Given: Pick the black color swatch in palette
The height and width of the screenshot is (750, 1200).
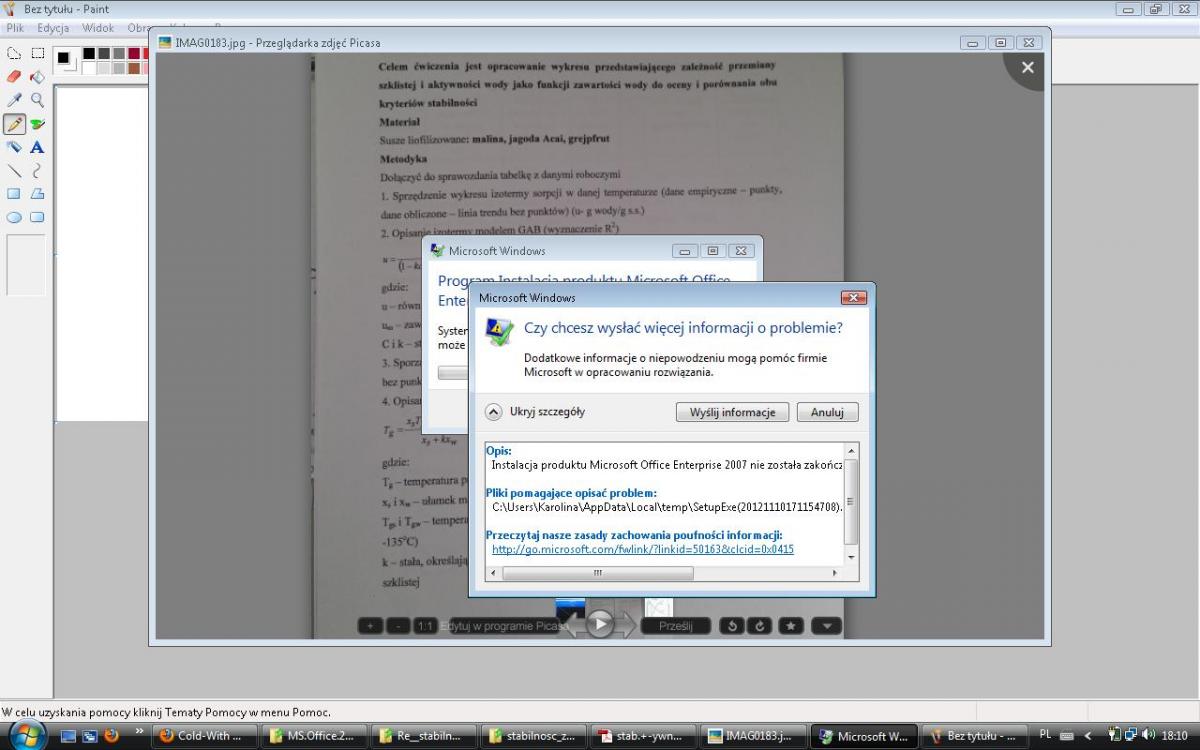Looking at the screenshot, I should click(x=89, y=53).
